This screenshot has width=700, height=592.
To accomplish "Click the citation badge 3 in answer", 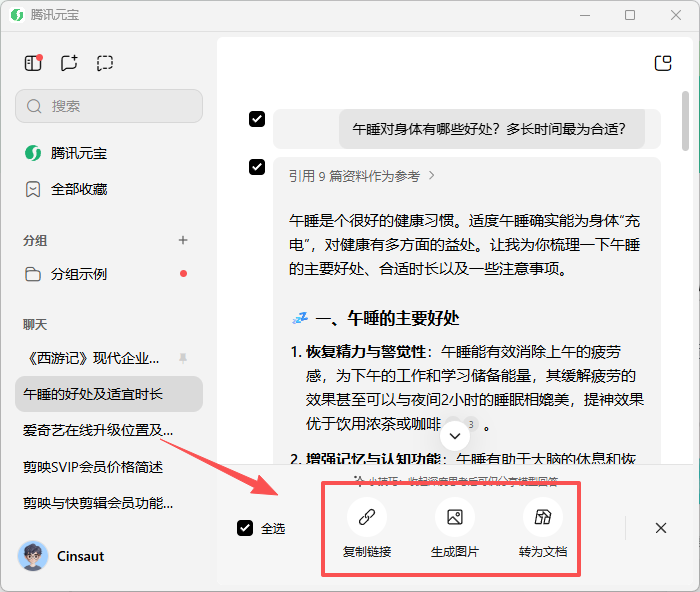I will [x=471, y=424].
